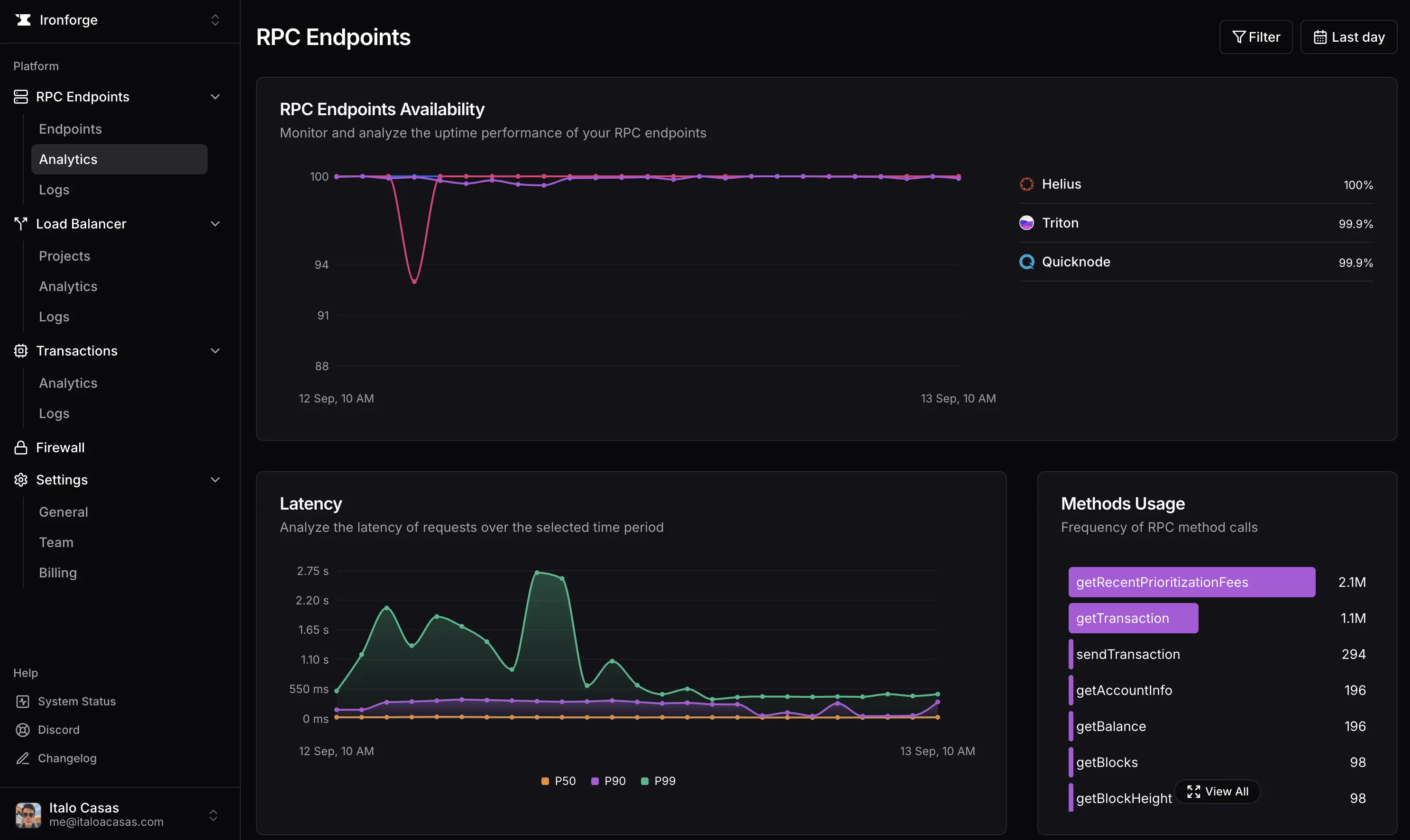Switch to the Endpoints page
This screenshot has height=840, width=1410.
coord(70,128)
